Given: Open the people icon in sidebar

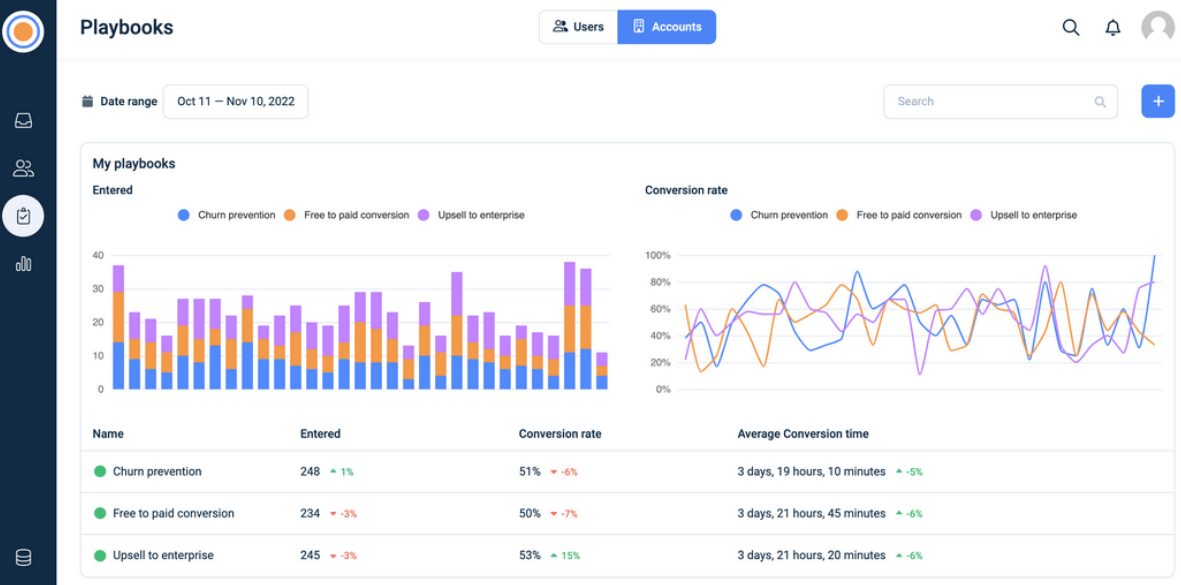Looking at the screenshot, I should [x=23, y=168].
